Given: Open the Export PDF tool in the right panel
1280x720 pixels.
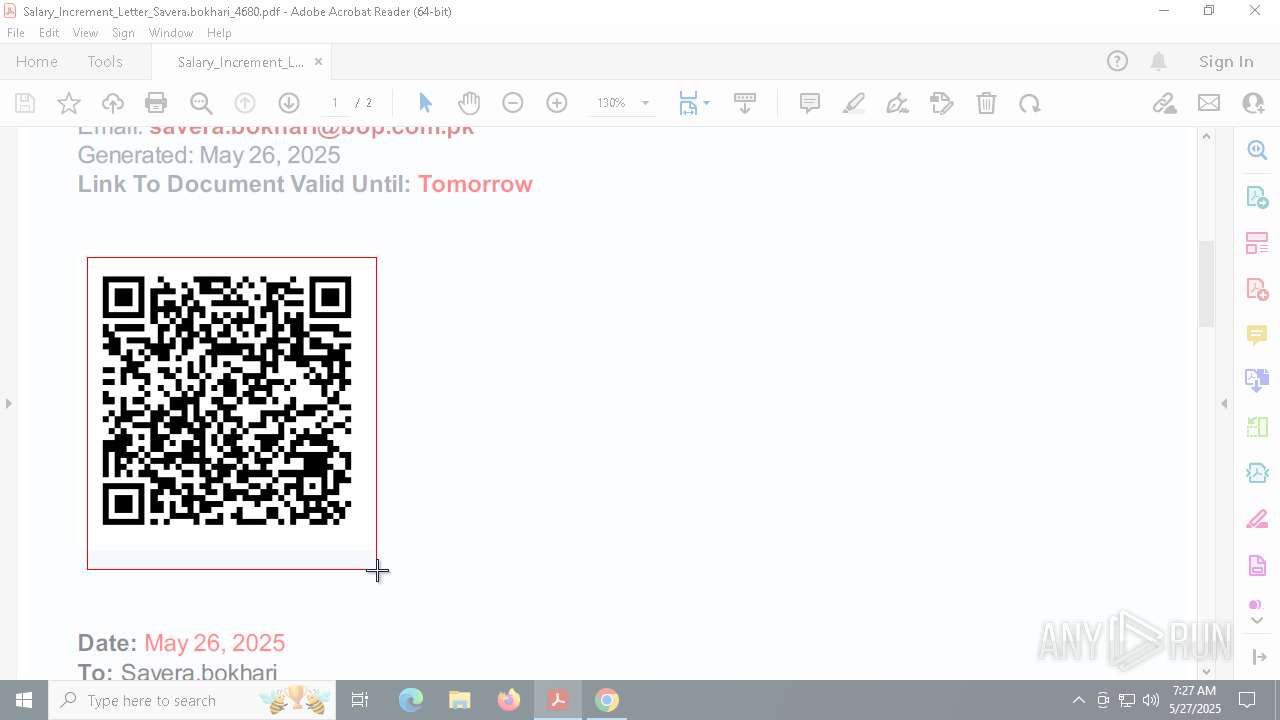Looking at the screenshot, I should [1257, 197].
